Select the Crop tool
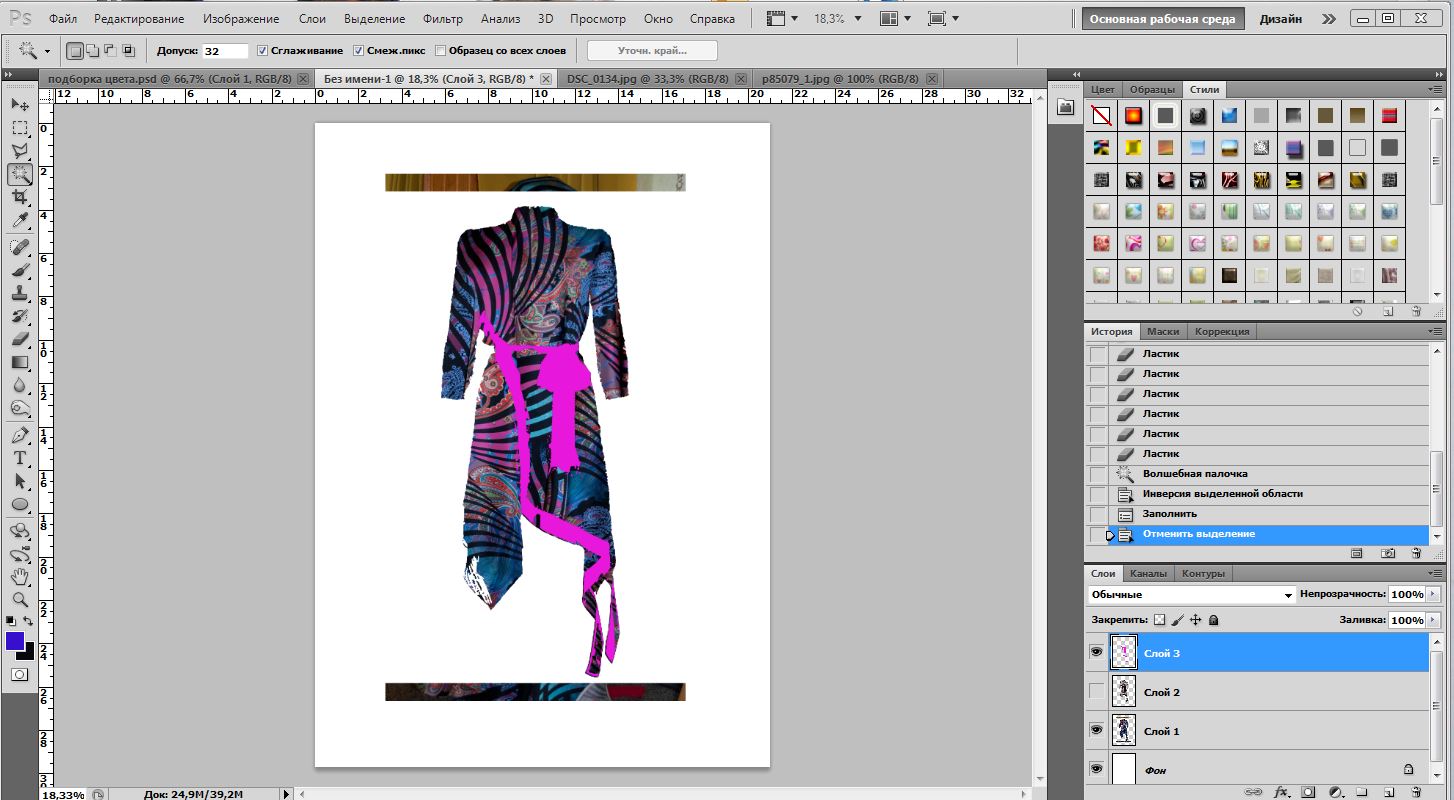 20,198
